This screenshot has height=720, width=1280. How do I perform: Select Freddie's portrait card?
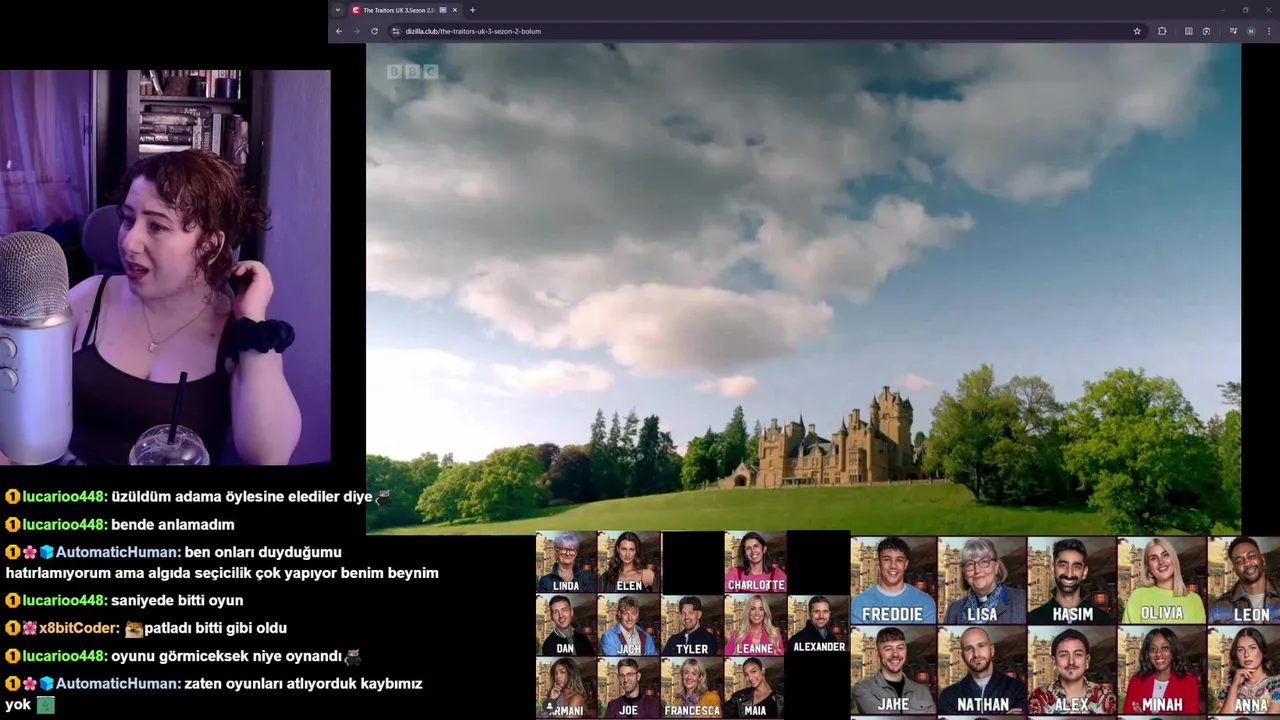[893, 581]
